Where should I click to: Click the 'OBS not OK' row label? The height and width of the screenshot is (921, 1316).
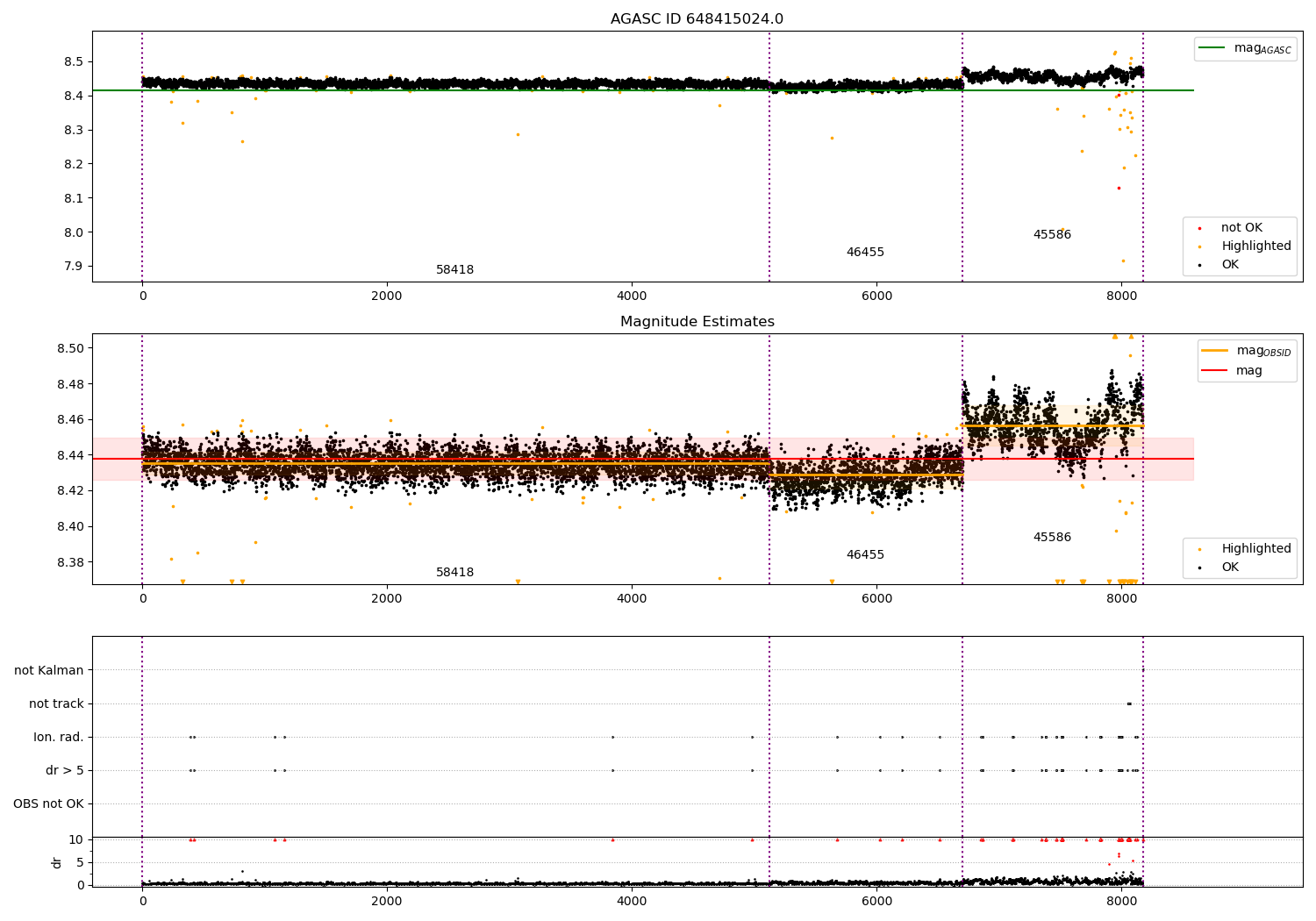click(48, 804)
